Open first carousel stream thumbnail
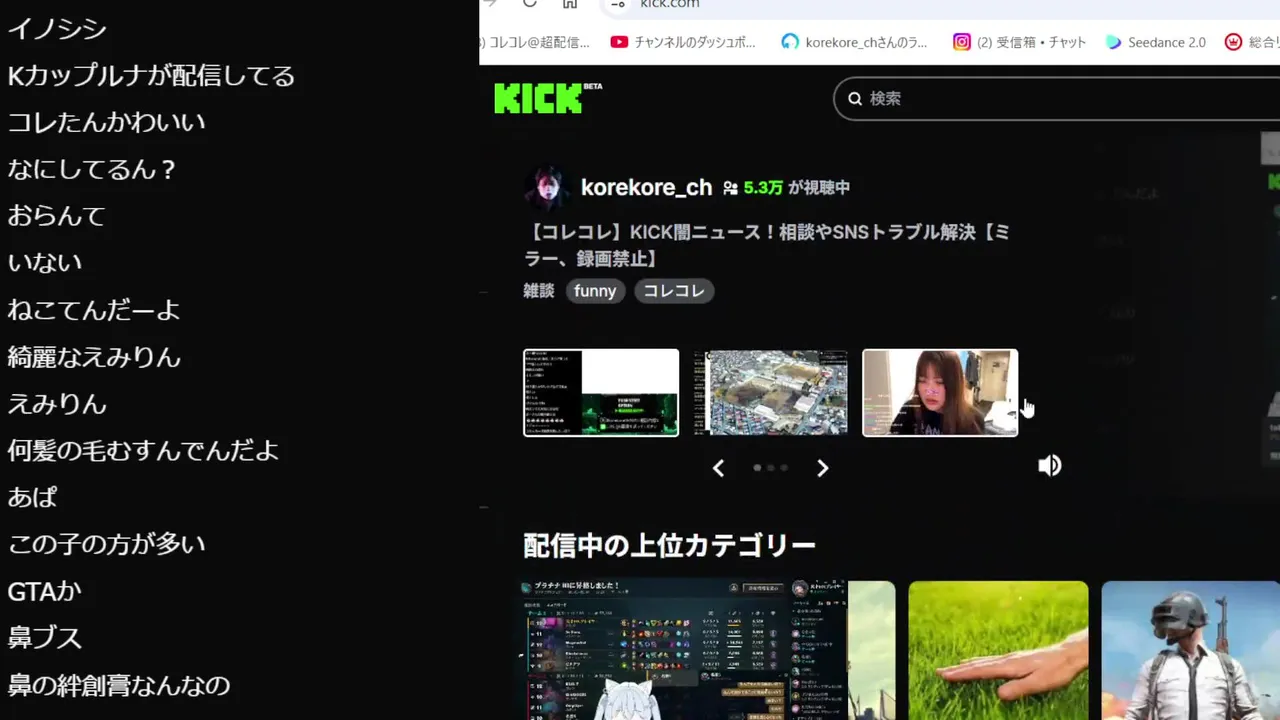1280x720 pixels. click(601, 392)
